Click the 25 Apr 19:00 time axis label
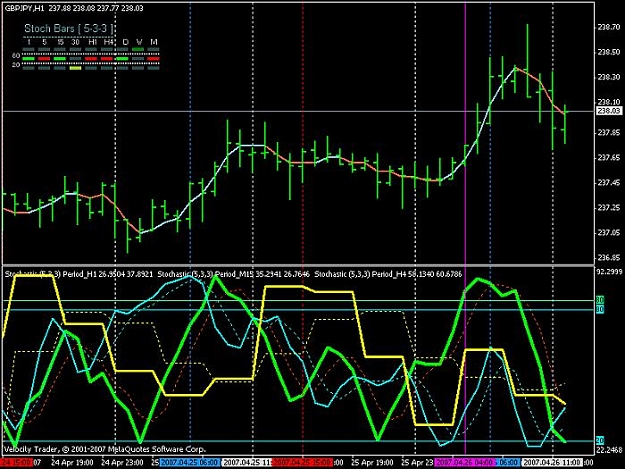The image size is (625, 469). [x=372, y=463]
